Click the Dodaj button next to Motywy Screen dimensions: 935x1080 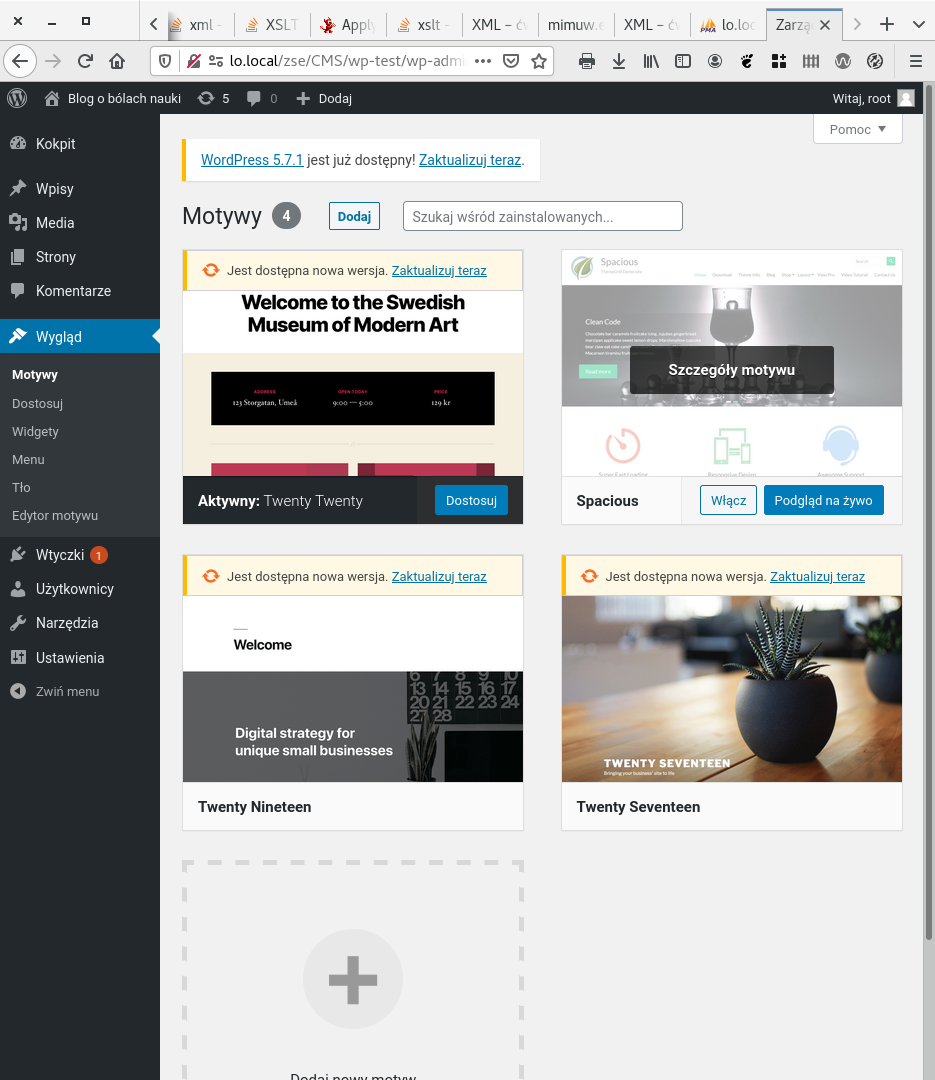[x=354, y=216]
